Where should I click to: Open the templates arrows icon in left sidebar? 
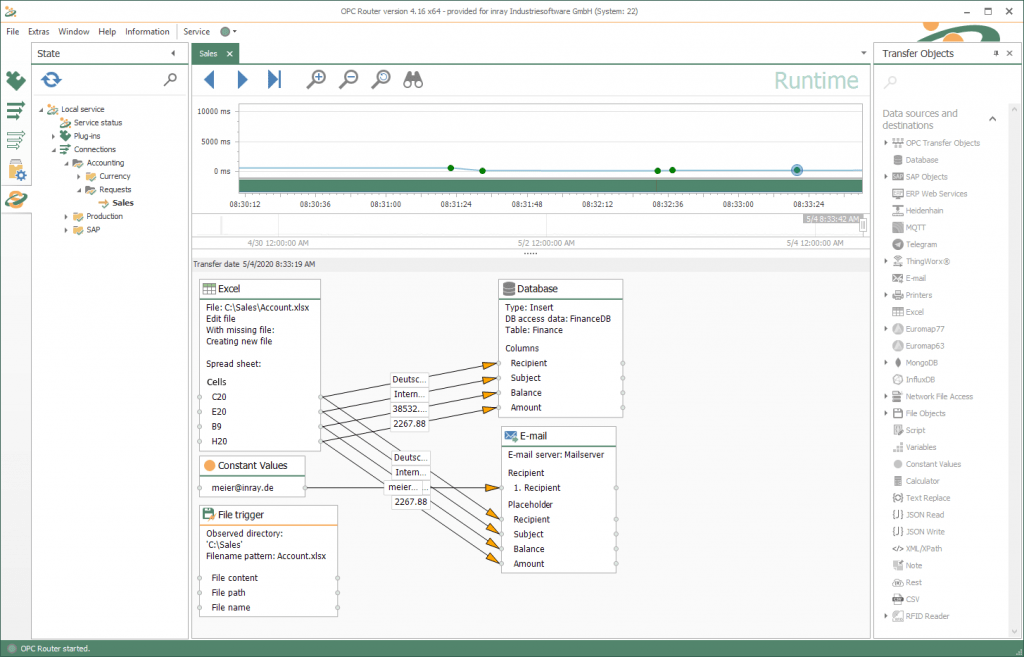point(16,139)
